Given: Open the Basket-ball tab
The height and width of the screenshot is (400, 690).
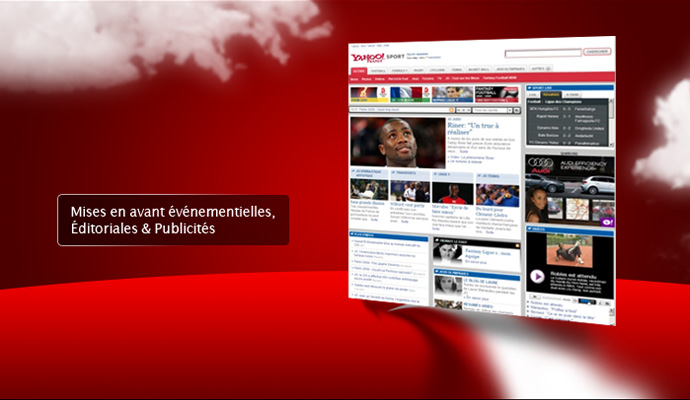Looking at the screenshot, I should pos(479,70).
